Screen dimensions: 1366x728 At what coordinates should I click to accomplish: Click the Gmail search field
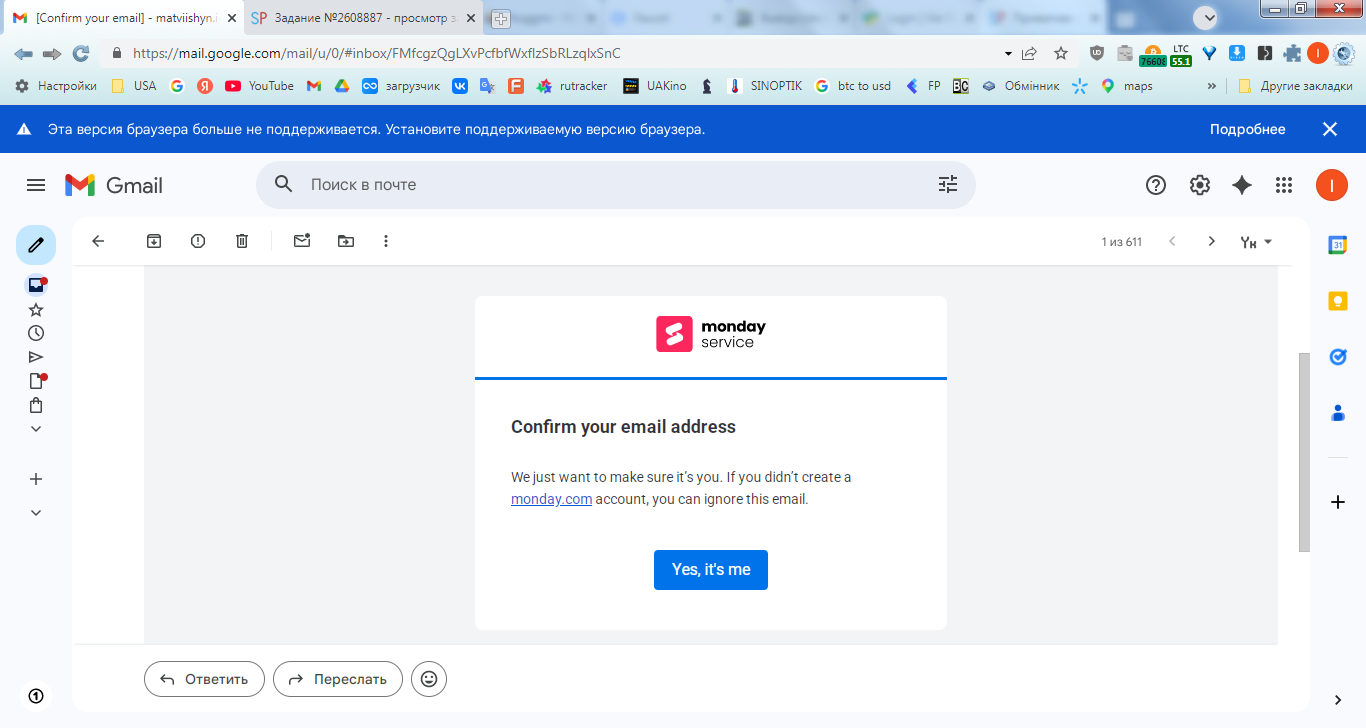tap(616, 185)
